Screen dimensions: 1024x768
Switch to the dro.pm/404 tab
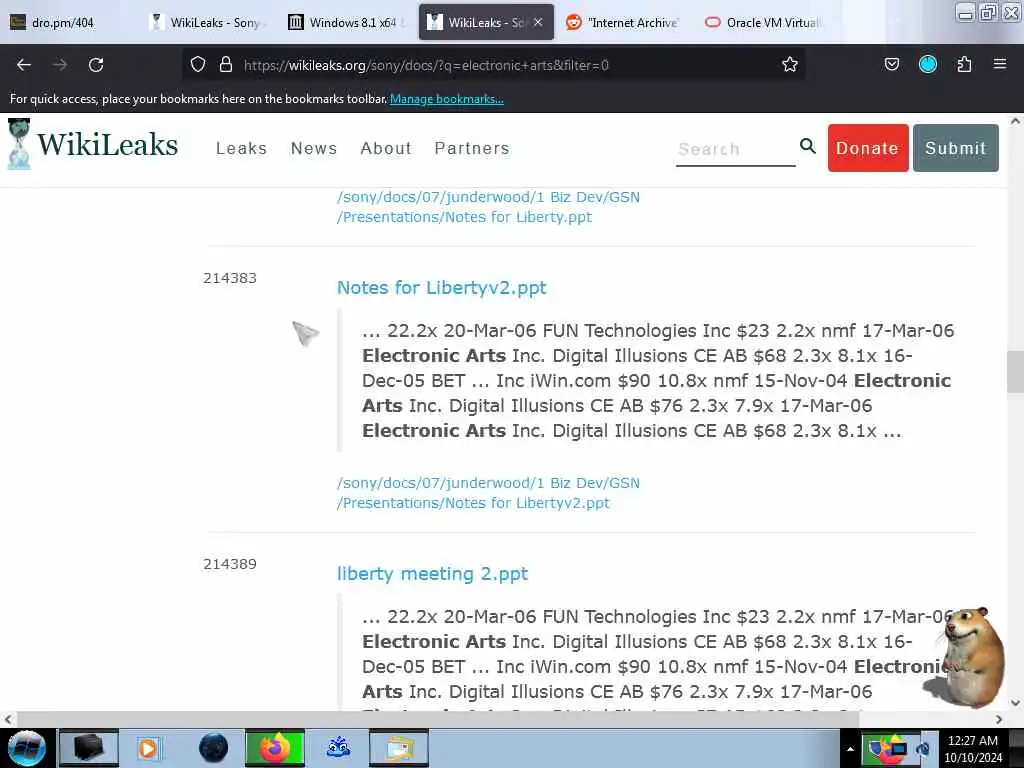coord(63,22)
